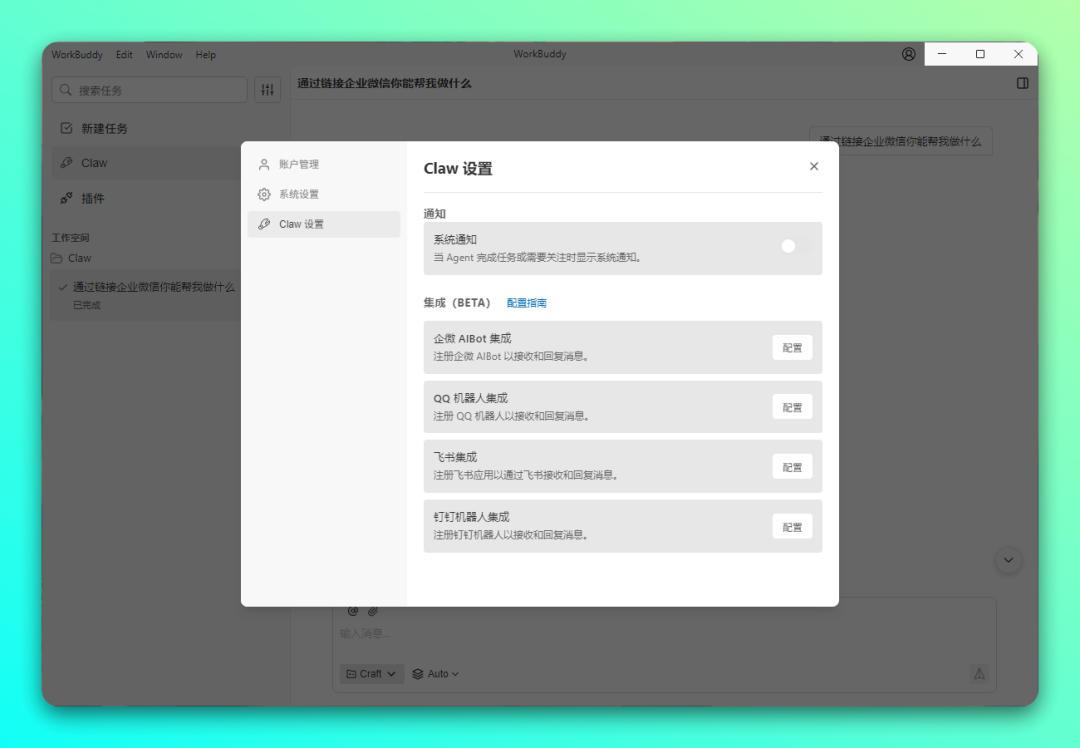
Task: Open the Edit menu
Action: pyautogui.click(x=124, y=55)
